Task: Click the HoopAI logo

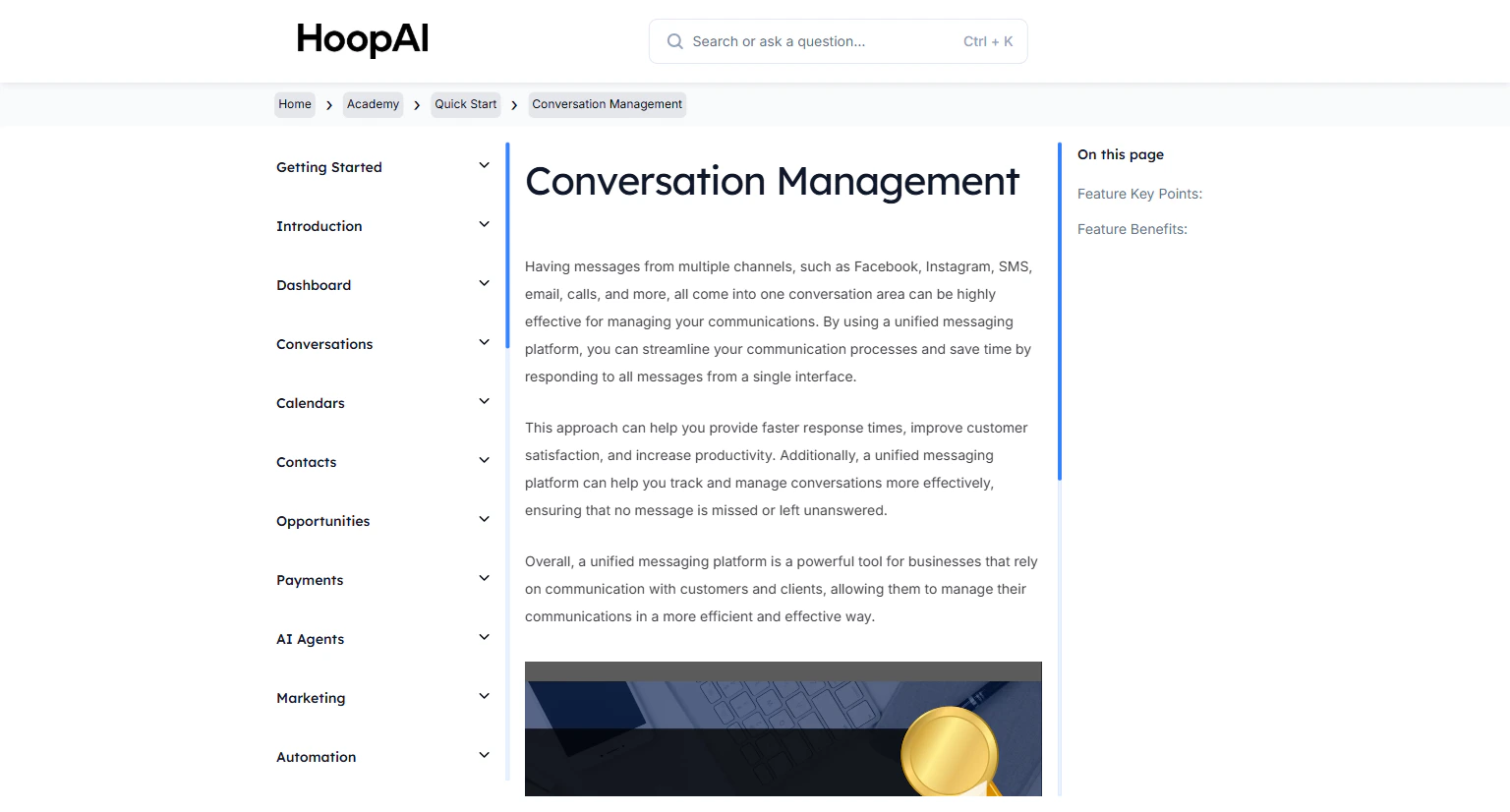Action: pyautogui.click(x=362, y=39)
